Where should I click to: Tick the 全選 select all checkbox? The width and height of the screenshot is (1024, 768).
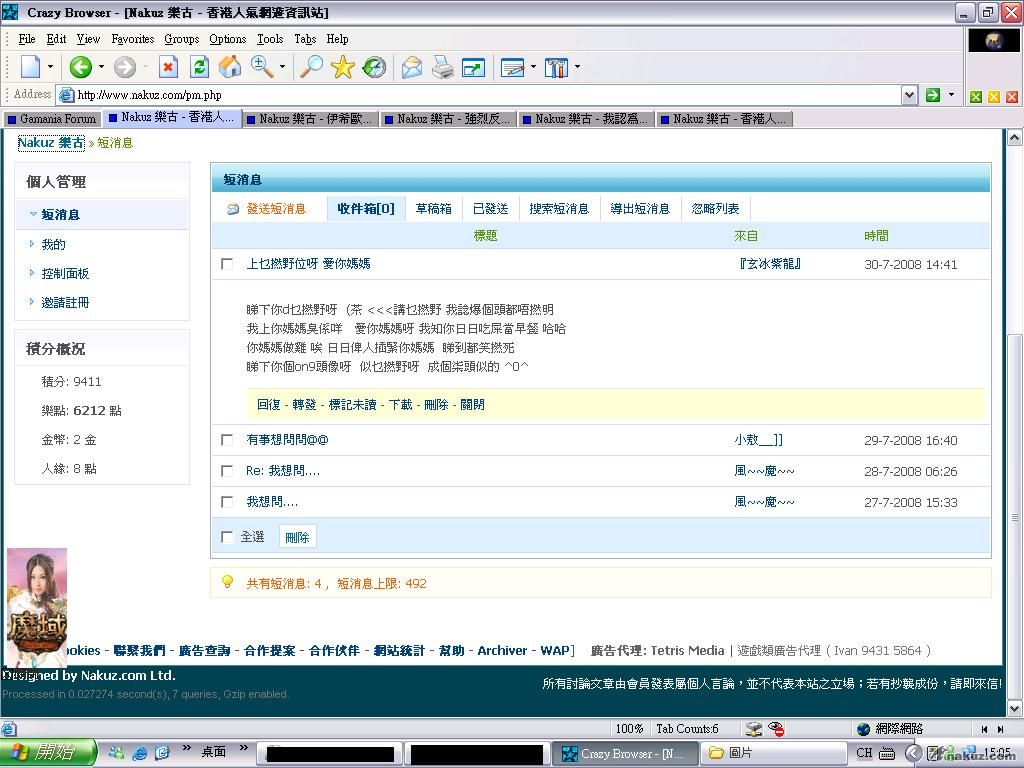click(x=227, y=537)
